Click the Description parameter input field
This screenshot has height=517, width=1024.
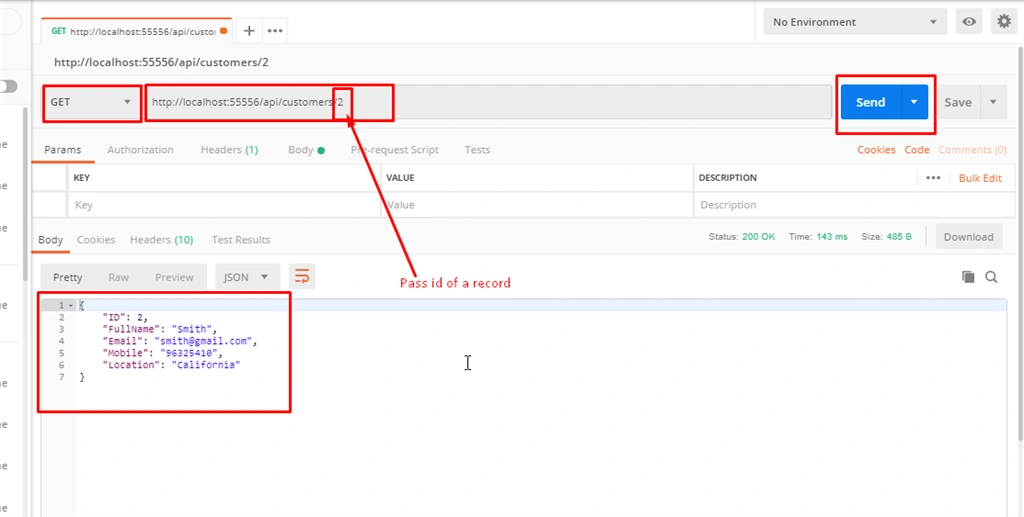click(x=854, y=205)
